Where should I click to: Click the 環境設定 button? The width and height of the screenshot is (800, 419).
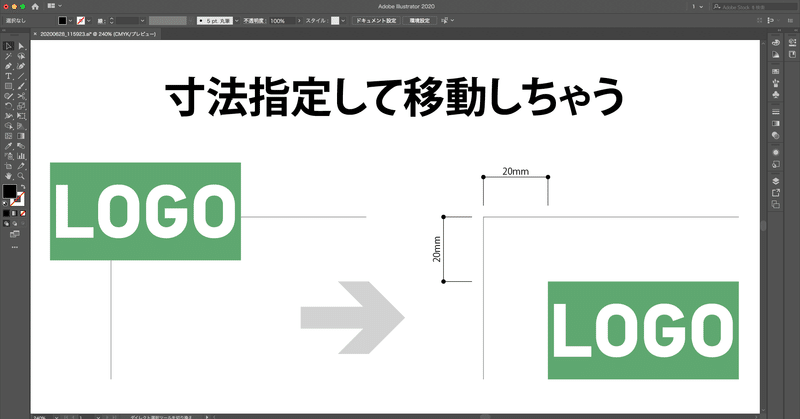[x=419, y=21]
